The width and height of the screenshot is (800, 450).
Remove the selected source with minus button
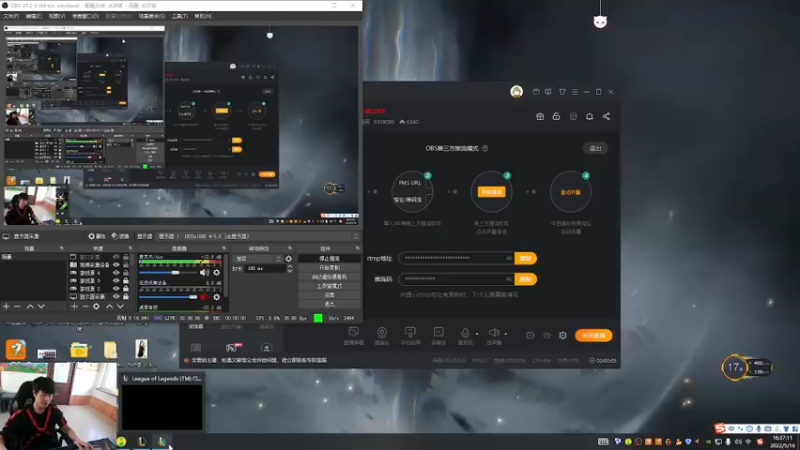85,306
